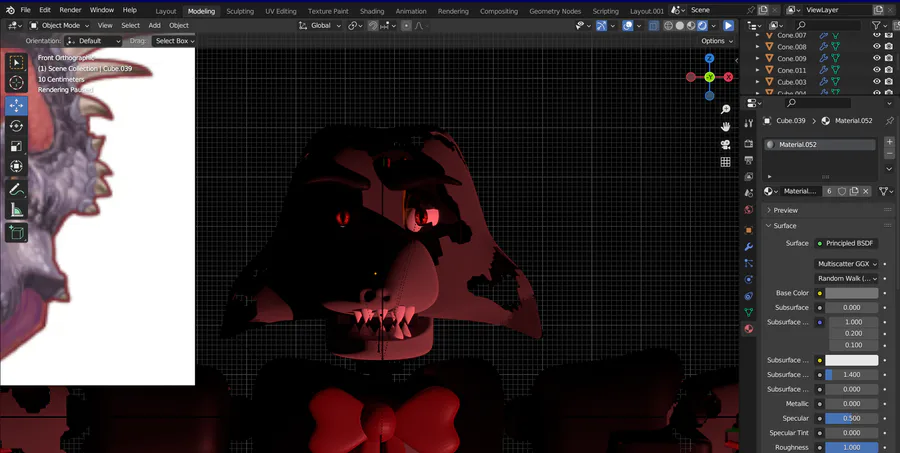This screenshot has height=453, width=900.
Task: Switch to the Sculpting workspace tab
Action: [x=240, y=11]
